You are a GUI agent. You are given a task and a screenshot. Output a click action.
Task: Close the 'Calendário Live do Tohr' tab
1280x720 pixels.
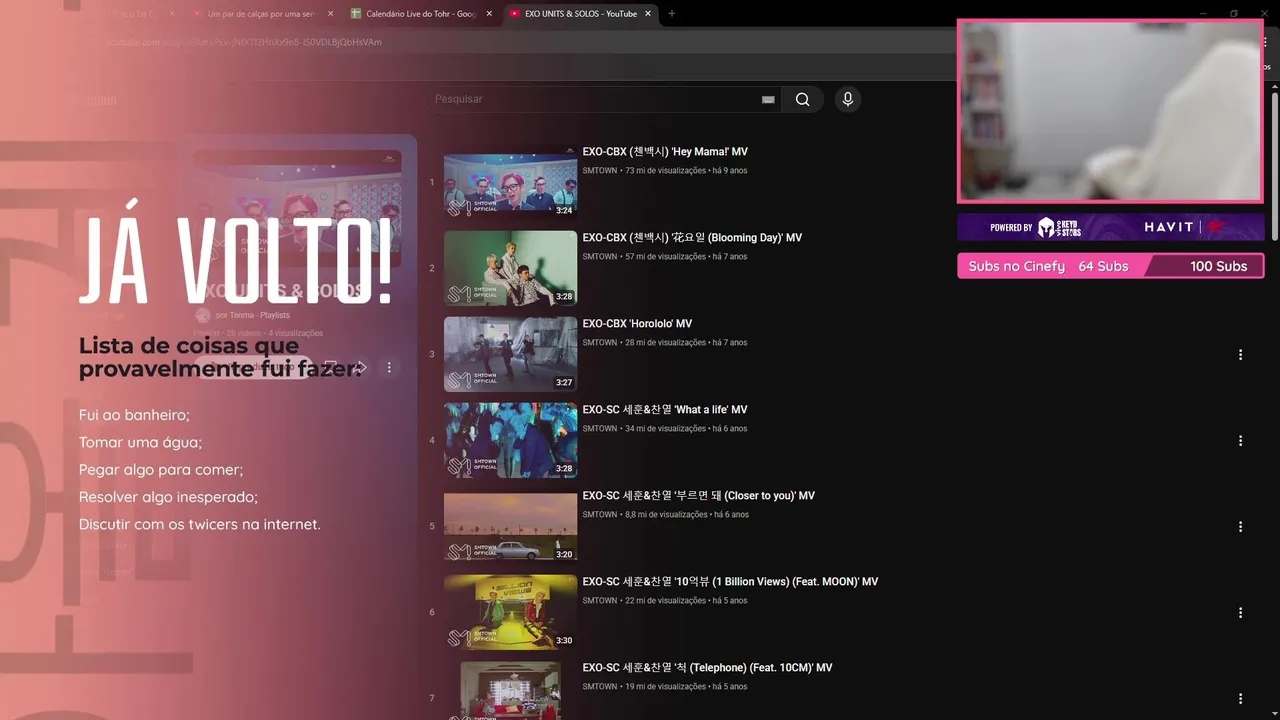(489, 14)
